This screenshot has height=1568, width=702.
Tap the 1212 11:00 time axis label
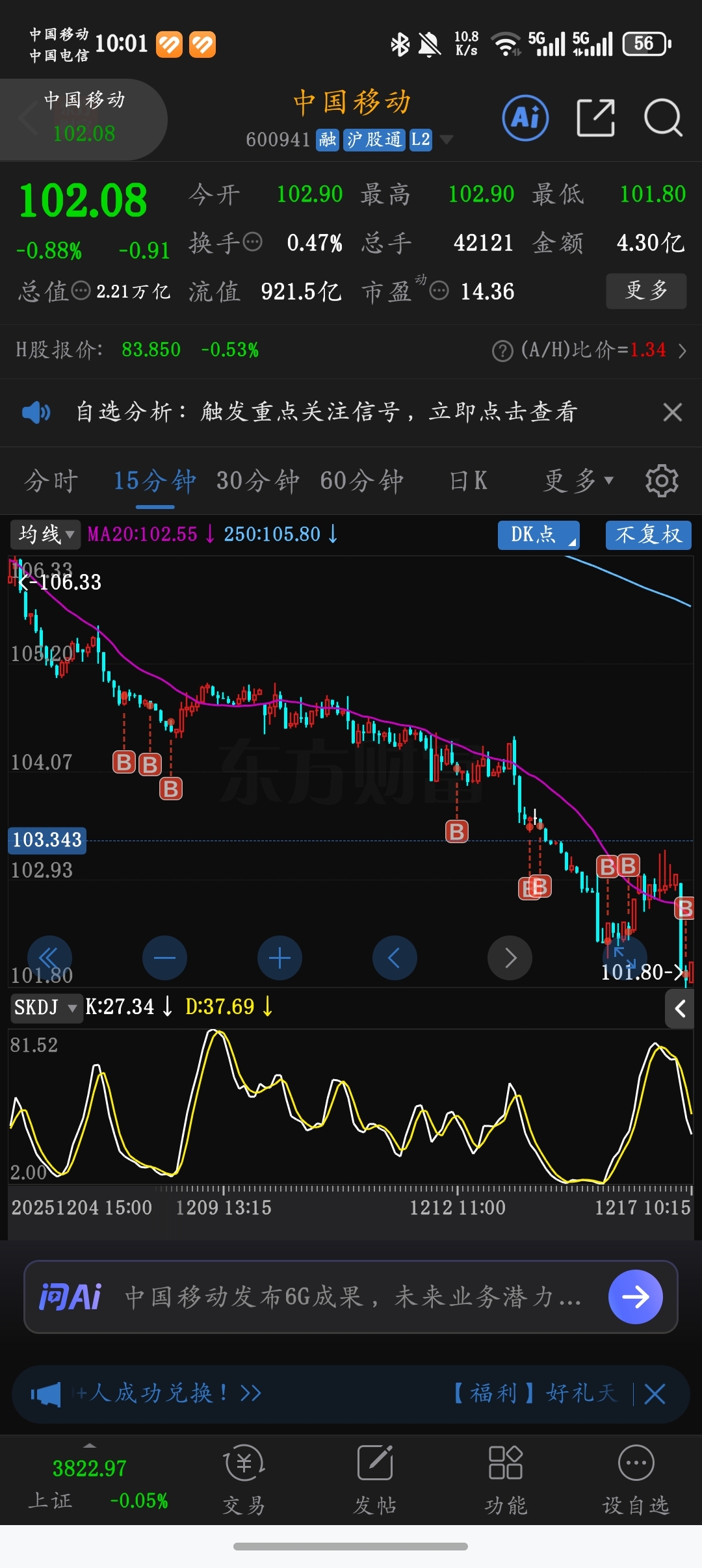[457, 1208]
